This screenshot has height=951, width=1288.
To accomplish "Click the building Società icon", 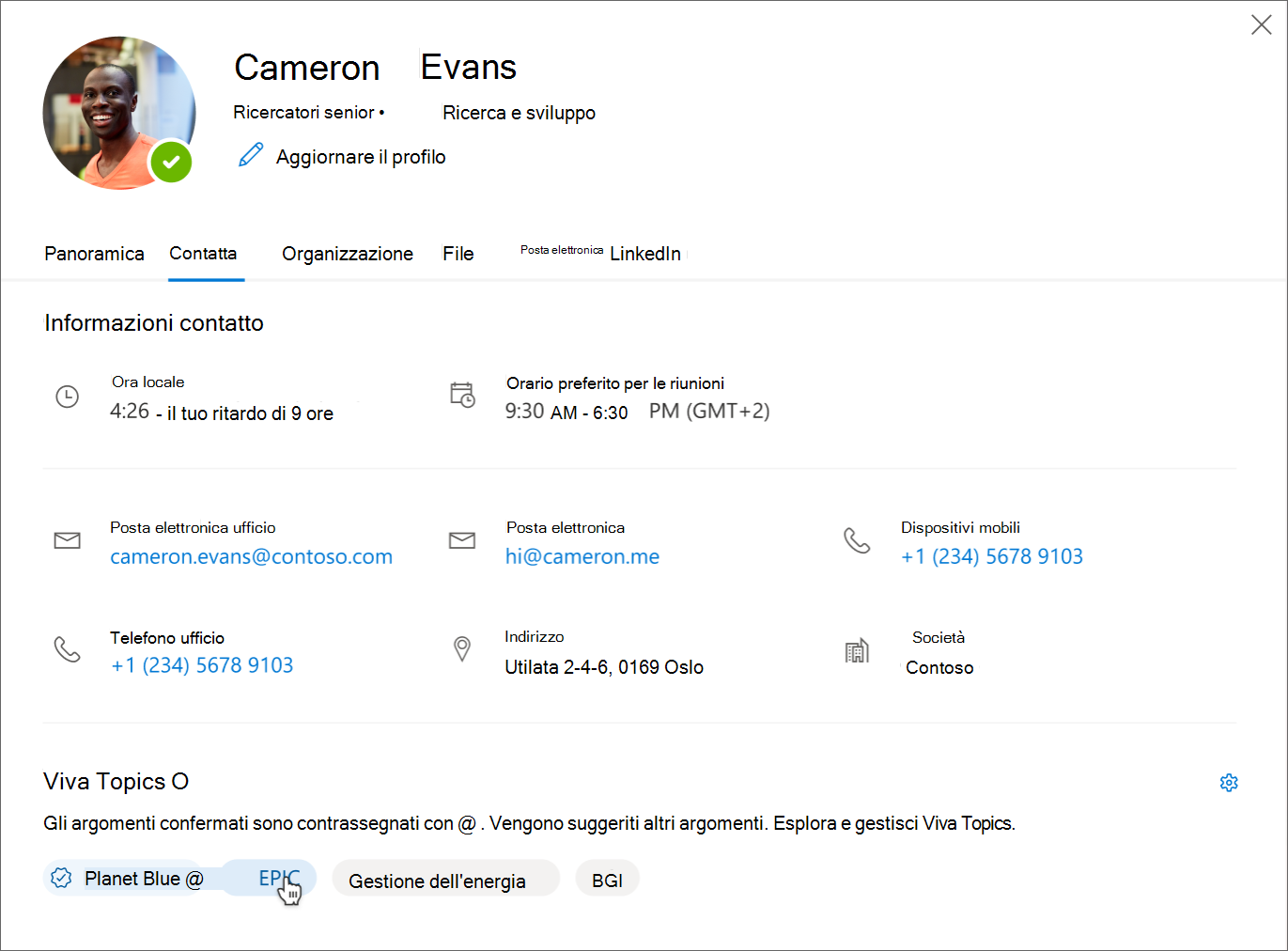I will tap(857, 650).
